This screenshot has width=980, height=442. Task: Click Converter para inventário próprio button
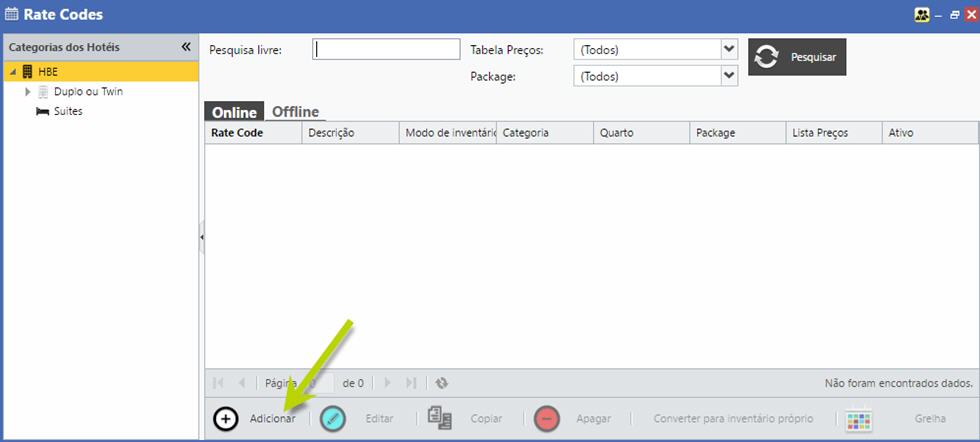click(733, 418)
